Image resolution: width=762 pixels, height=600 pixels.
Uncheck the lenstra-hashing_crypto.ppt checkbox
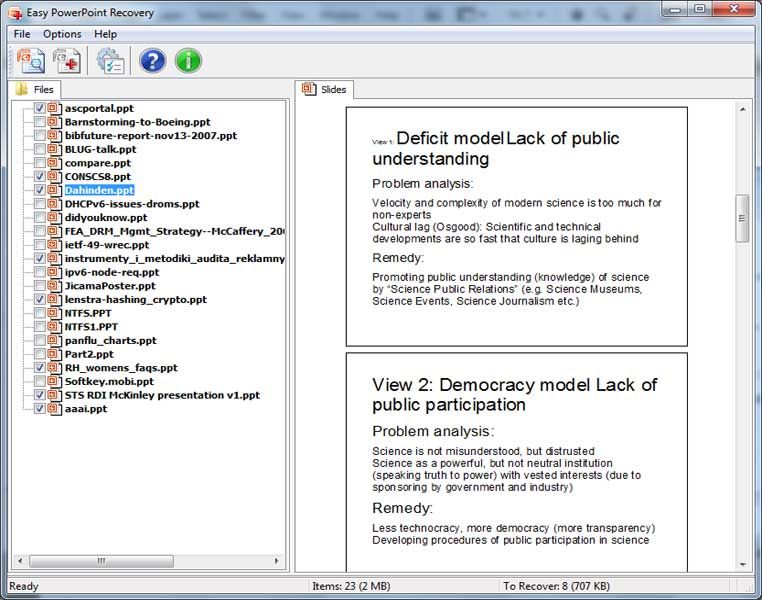[40, 299]
